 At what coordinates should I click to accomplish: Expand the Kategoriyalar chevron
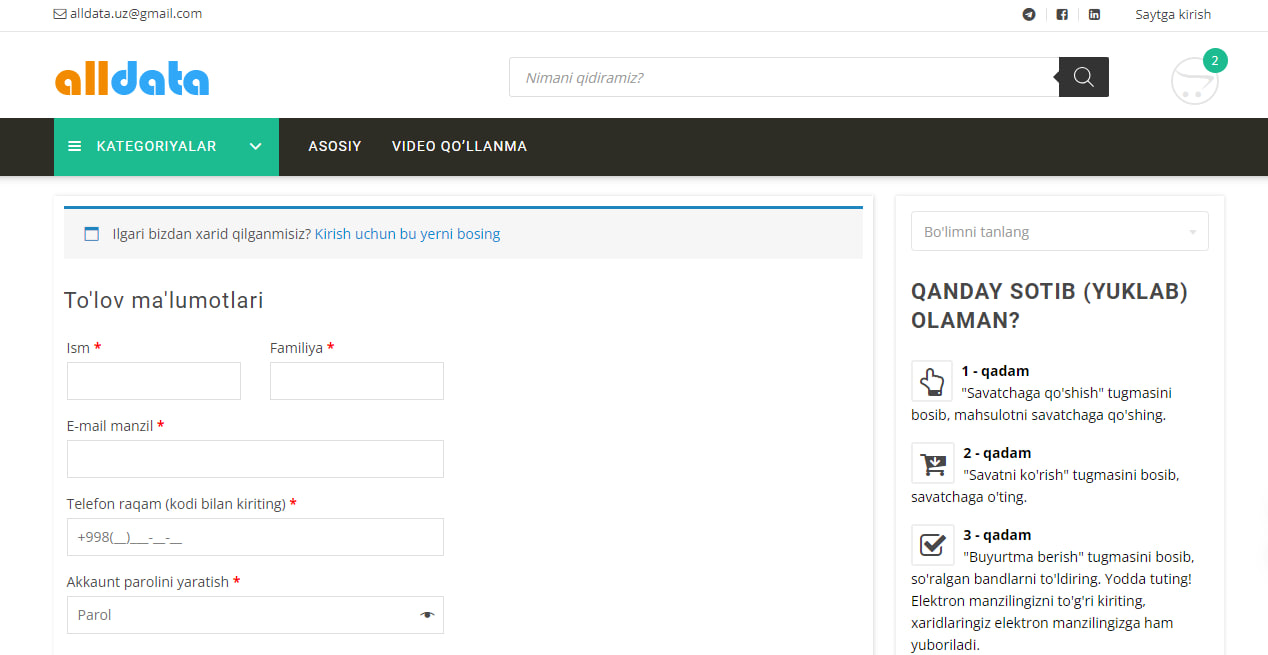(x=256, y=146)
